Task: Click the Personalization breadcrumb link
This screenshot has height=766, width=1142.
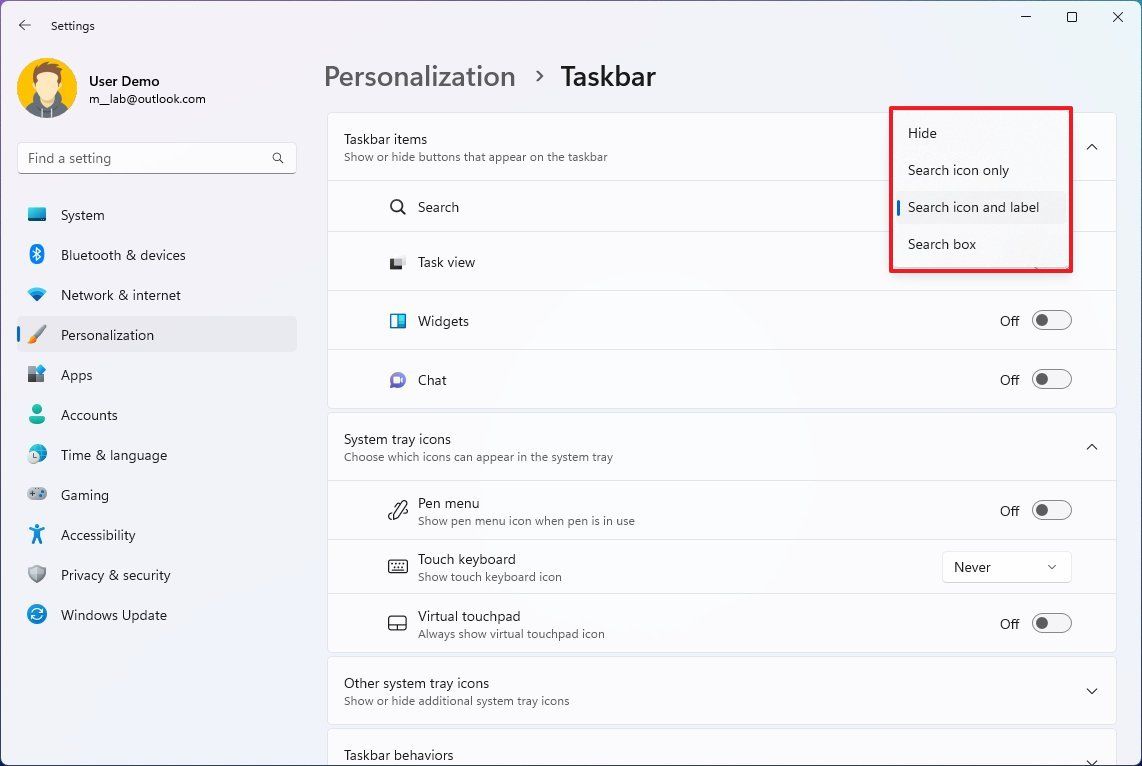Action: tap(419, 76)
